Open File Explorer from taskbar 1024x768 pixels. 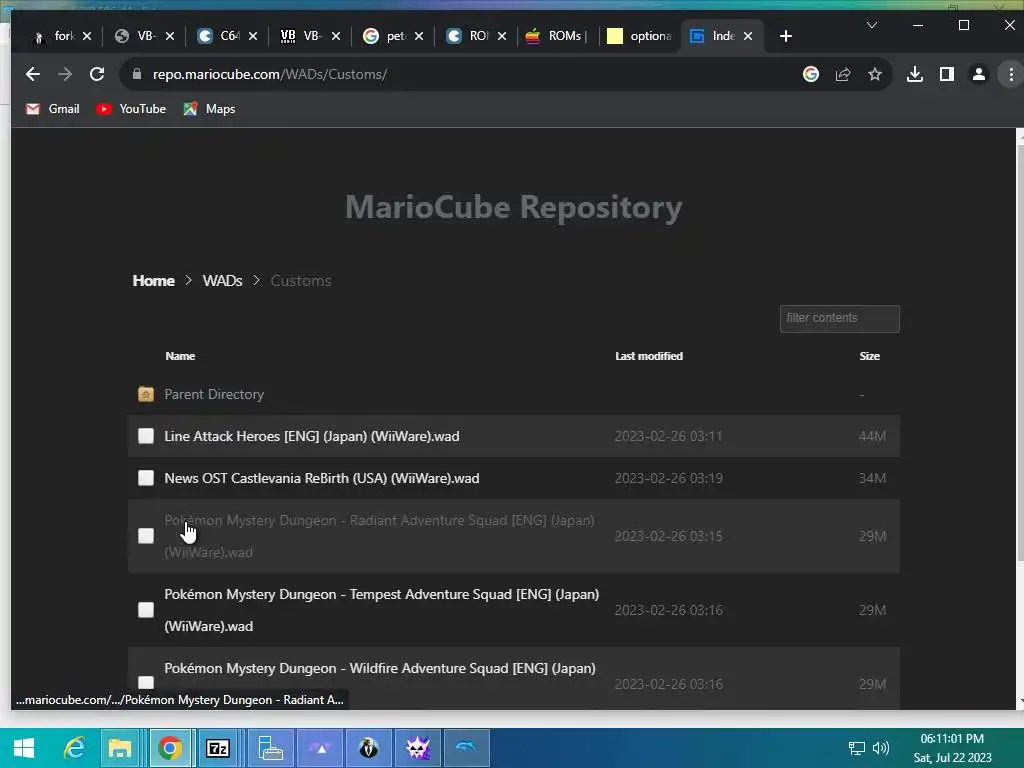pyautogui.click(x=120, y=748)
